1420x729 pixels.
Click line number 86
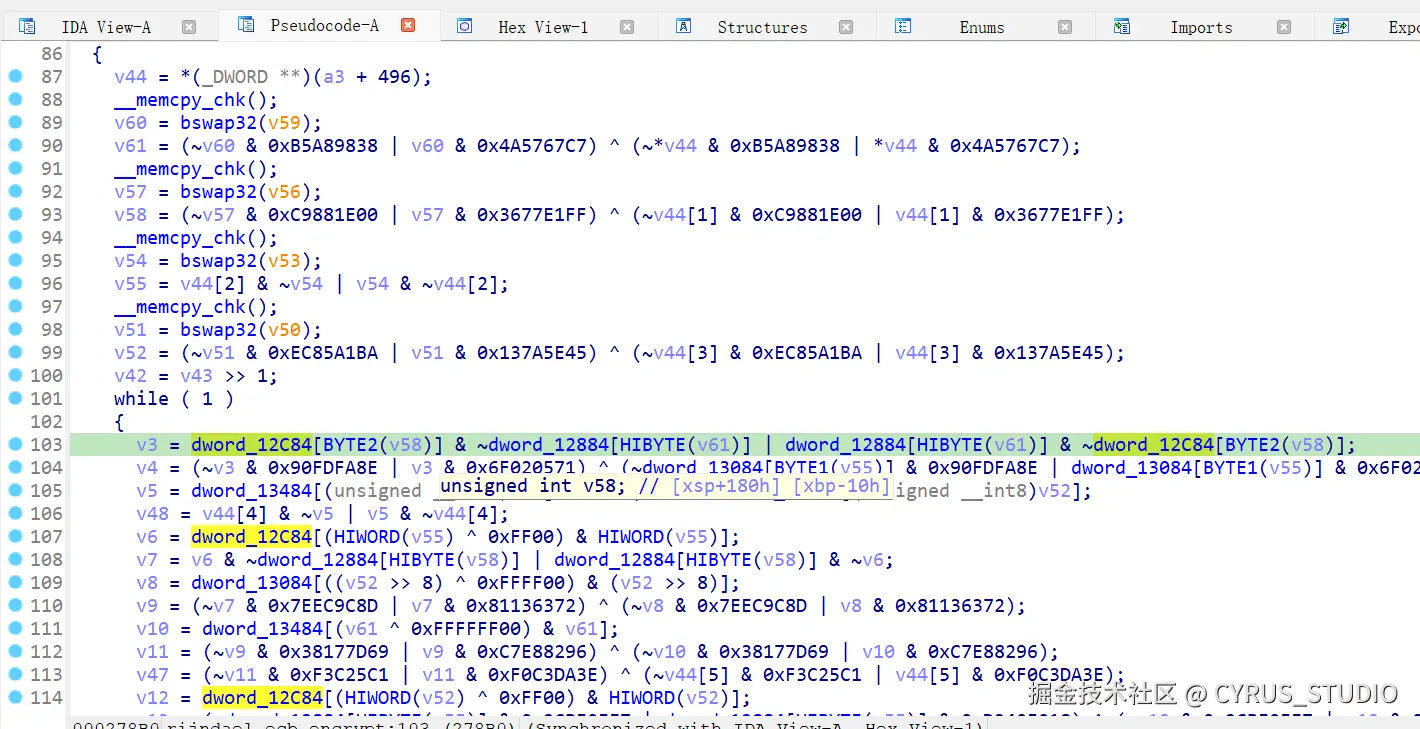[52, 53]
